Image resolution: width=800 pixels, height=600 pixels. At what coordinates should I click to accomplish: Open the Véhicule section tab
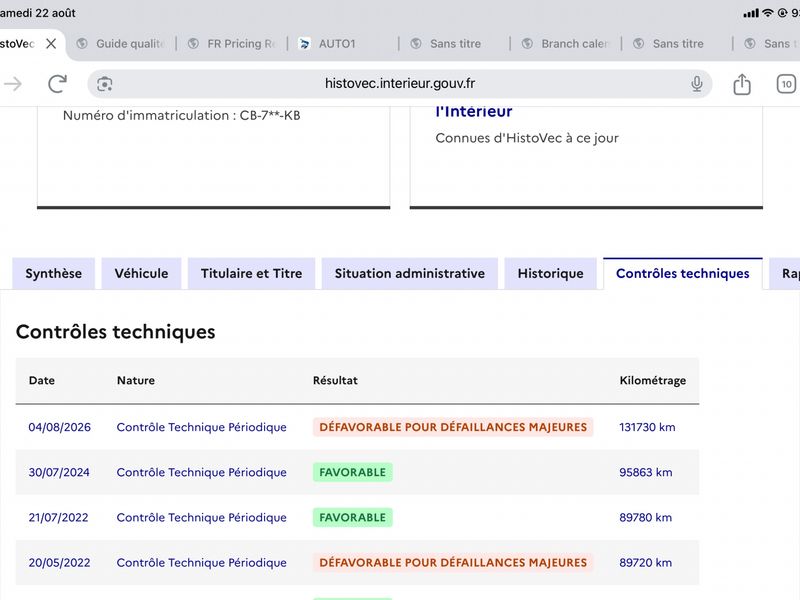click(x=141, y=273)
